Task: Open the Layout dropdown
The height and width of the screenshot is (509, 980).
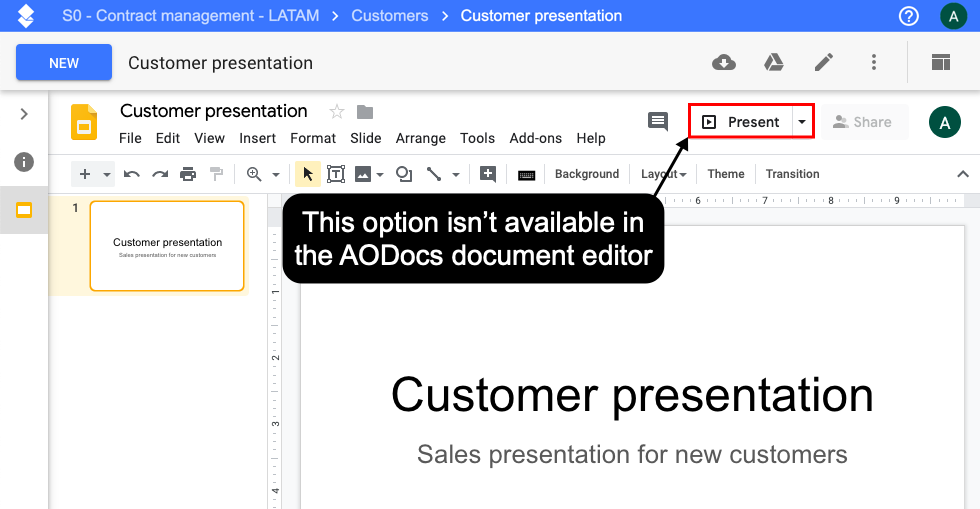Action: (663, 174)
